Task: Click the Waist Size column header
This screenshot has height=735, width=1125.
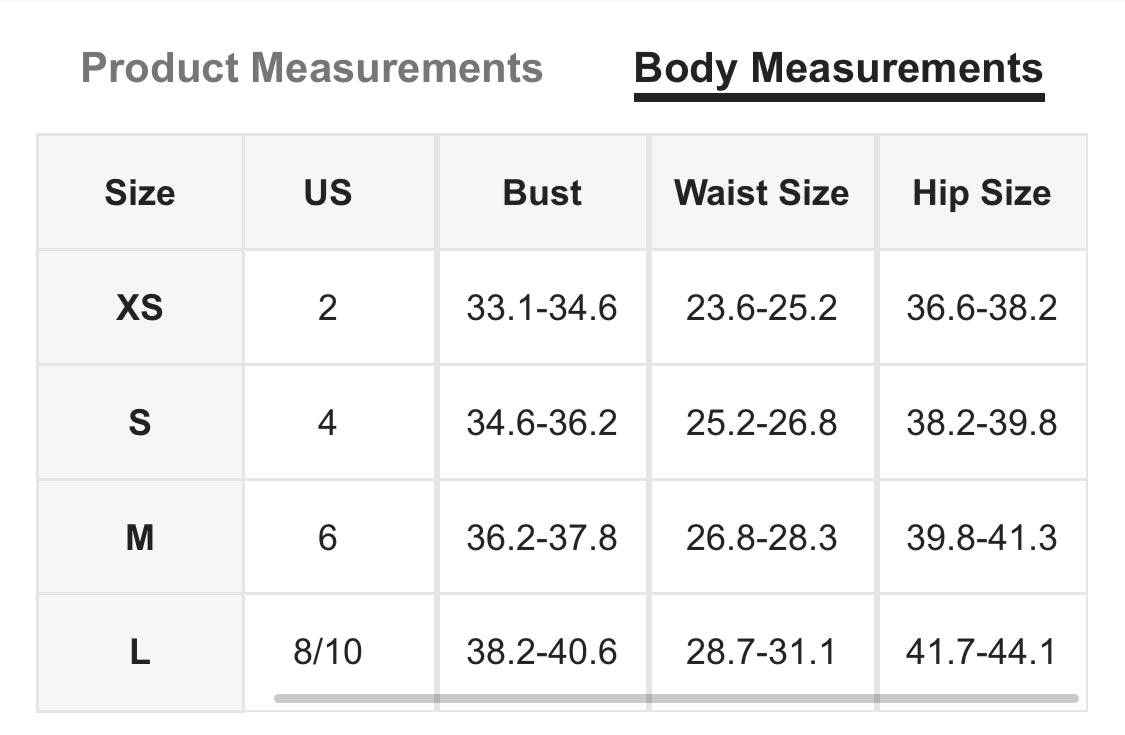Action: (761, 192)
